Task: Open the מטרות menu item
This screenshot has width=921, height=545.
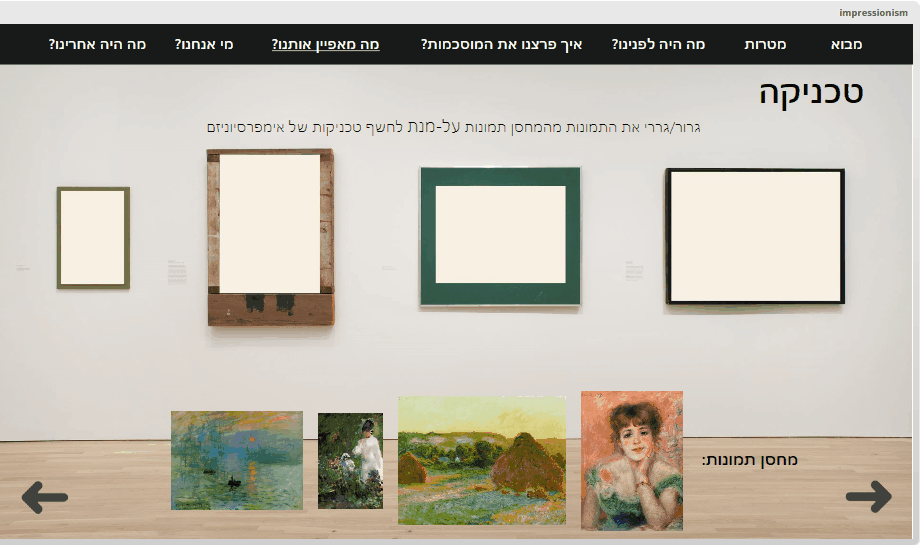Action: [x=765, y=44]
